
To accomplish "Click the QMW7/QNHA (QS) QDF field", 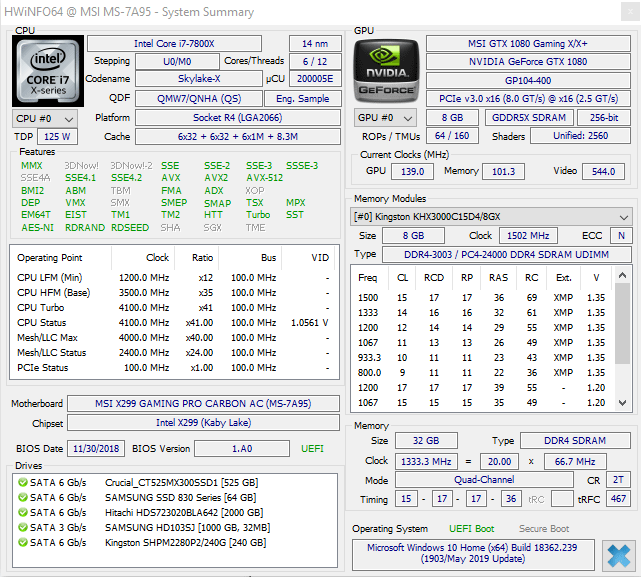I will coord(199,99).
